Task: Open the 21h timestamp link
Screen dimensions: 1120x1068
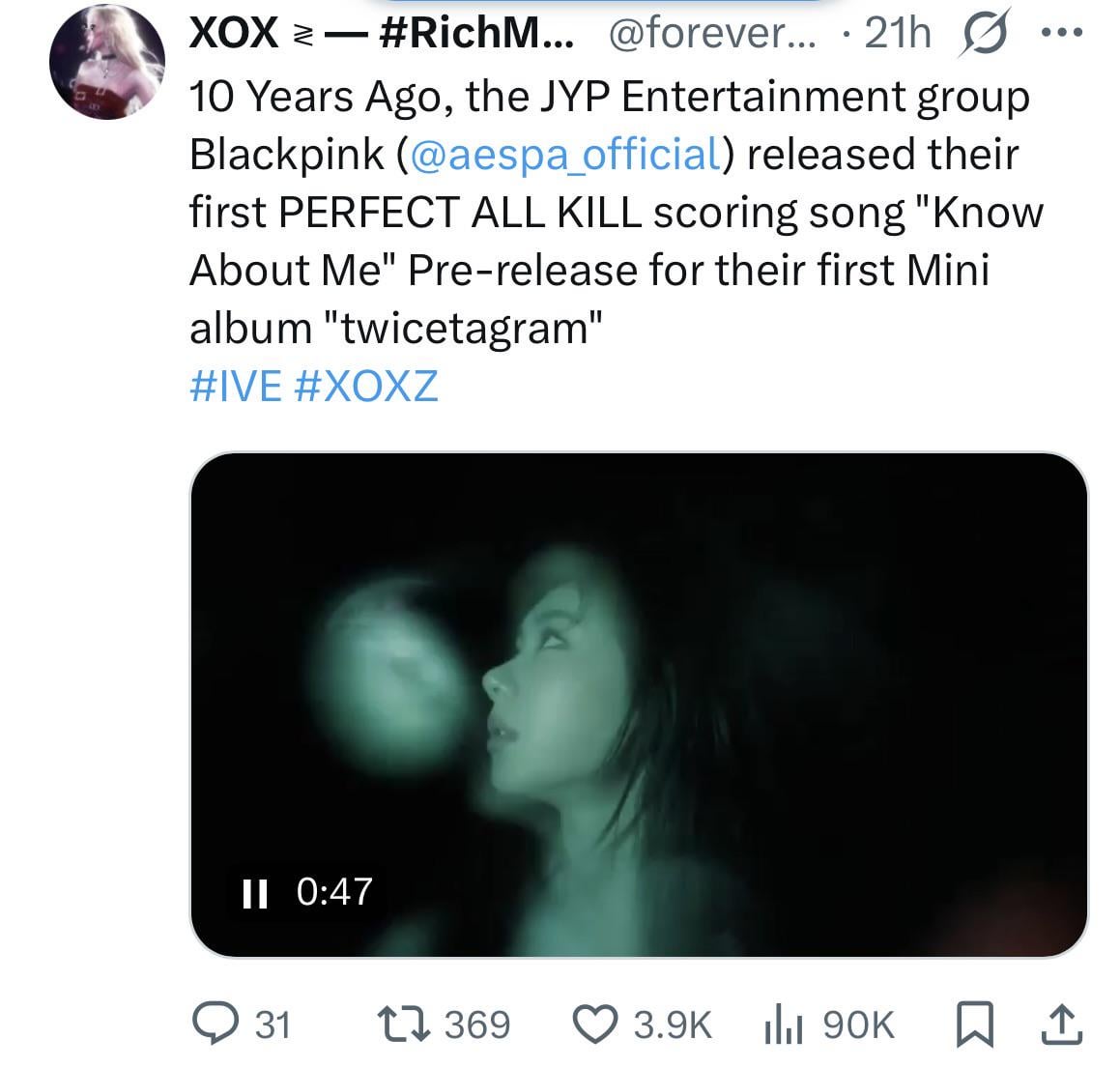Action: point(898,34)
